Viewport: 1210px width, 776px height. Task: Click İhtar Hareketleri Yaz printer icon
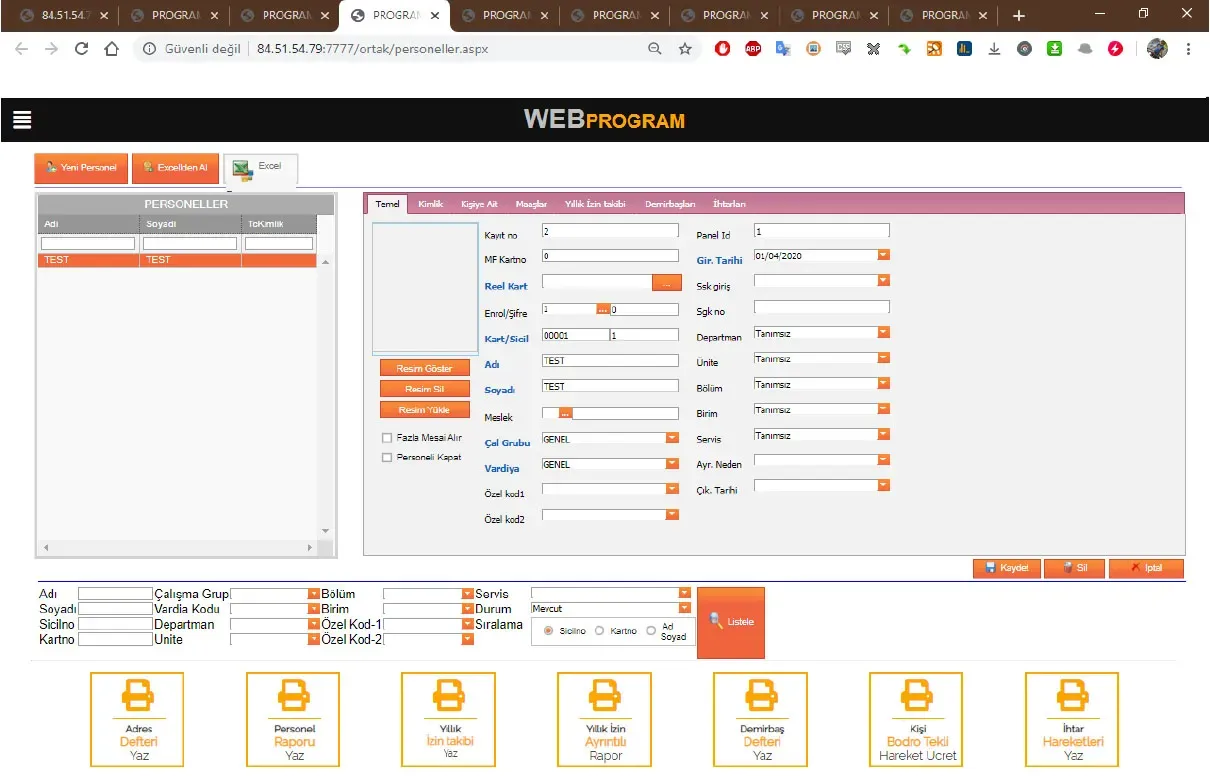[1072, 694]
